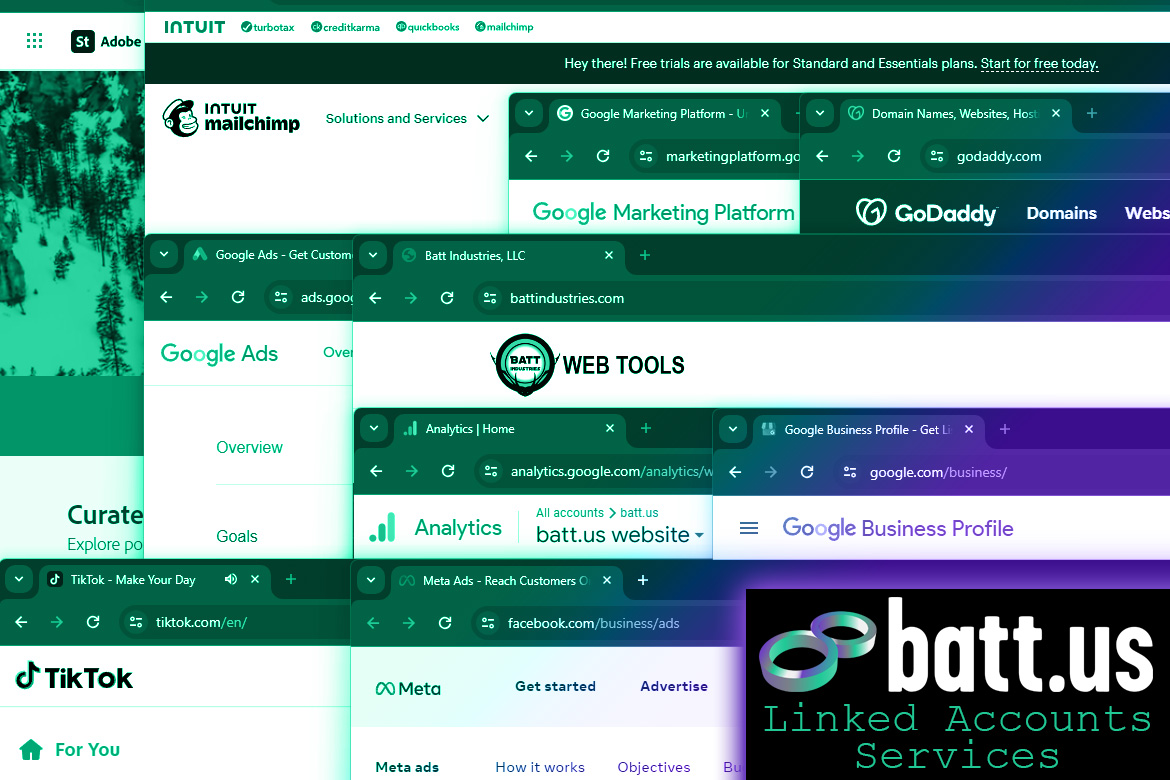Reload the Analytics page
The width and height of the screenshot is (1170, 780).
[x=448, y=471]
